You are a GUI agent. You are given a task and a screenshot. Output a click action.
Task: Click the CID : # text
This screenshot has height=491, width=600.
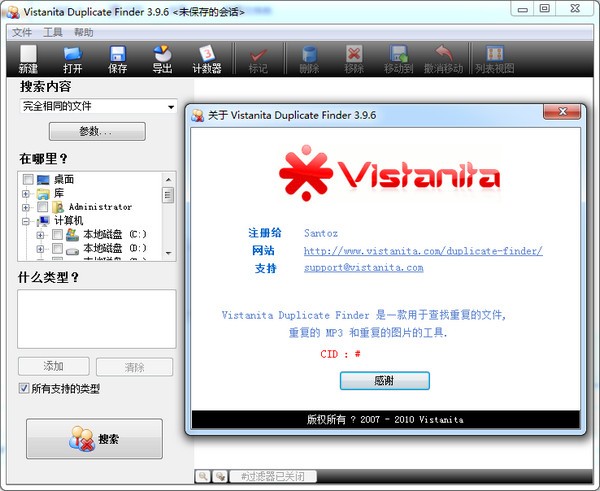(x=340, y=354)
